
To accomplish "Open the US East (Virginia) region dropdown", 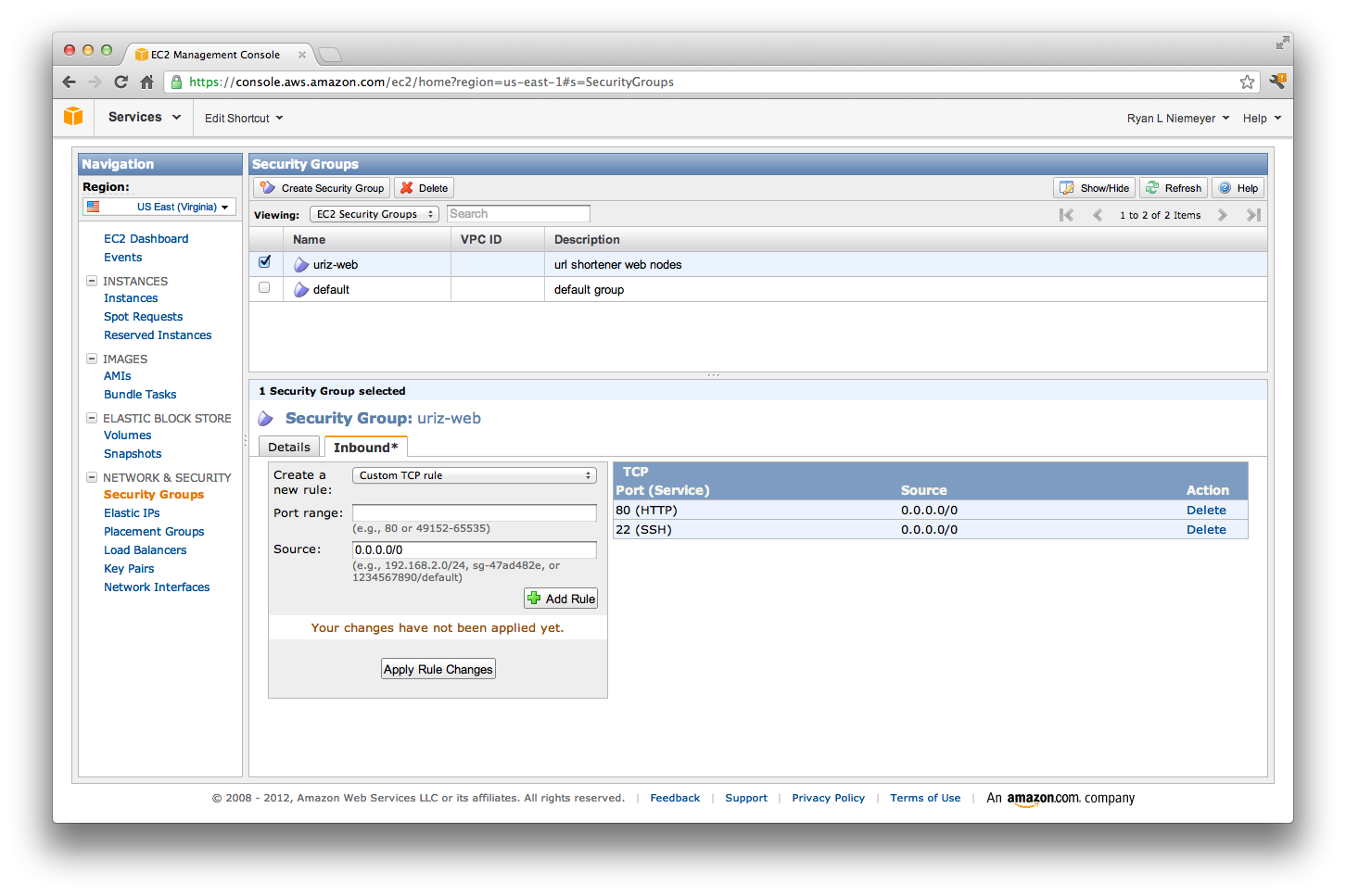I will point(158,207).
